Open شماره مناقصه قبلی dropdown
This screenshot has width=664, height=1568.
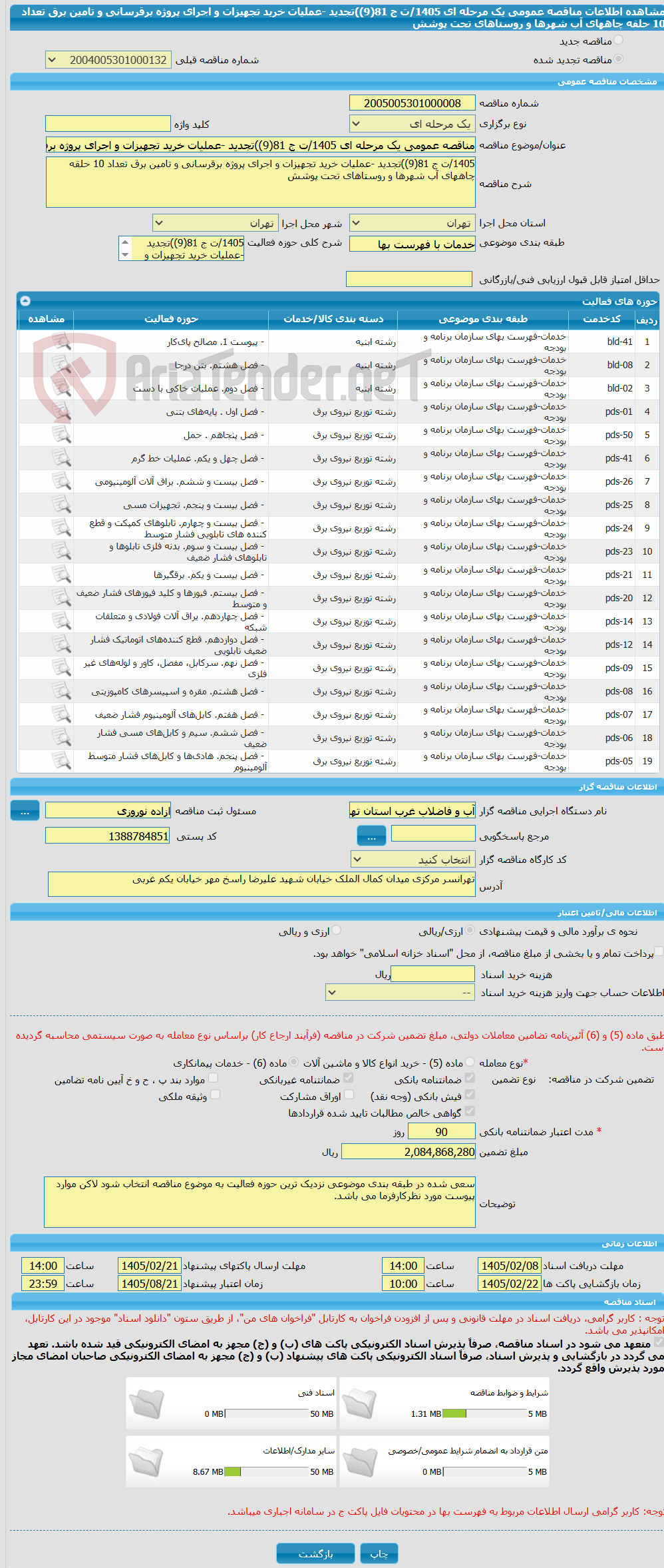point(108,60)
